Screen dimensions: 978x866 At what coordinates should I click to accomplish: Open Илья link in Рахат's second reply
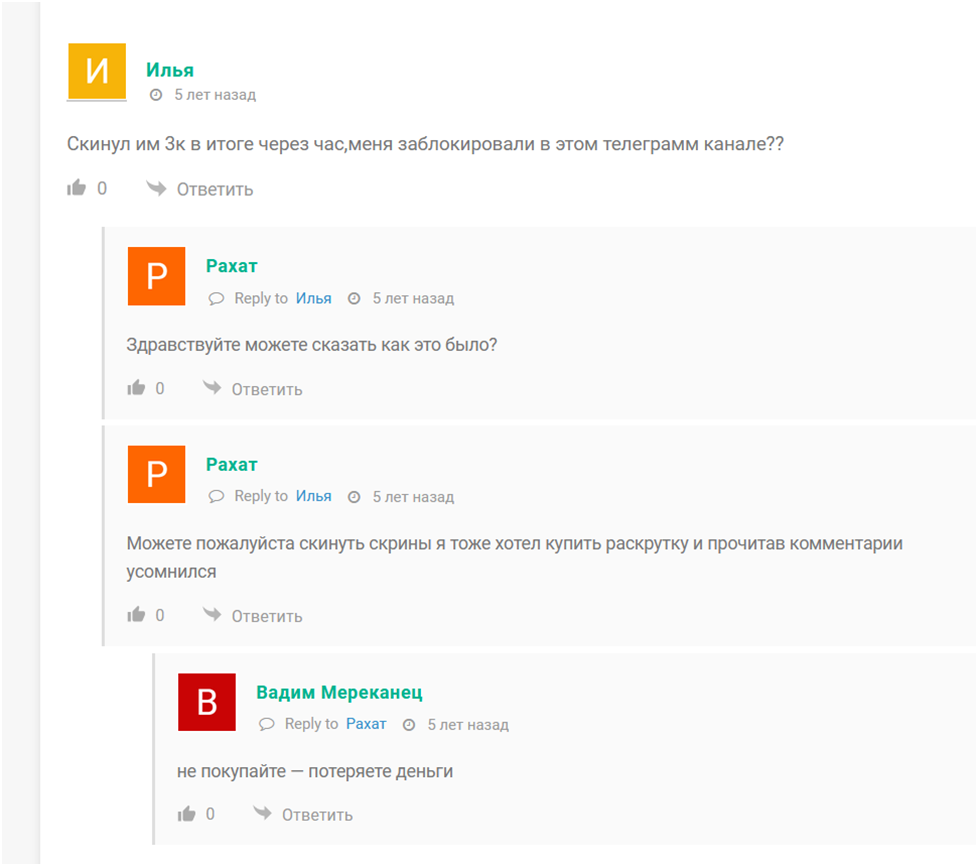pos(313,496)
